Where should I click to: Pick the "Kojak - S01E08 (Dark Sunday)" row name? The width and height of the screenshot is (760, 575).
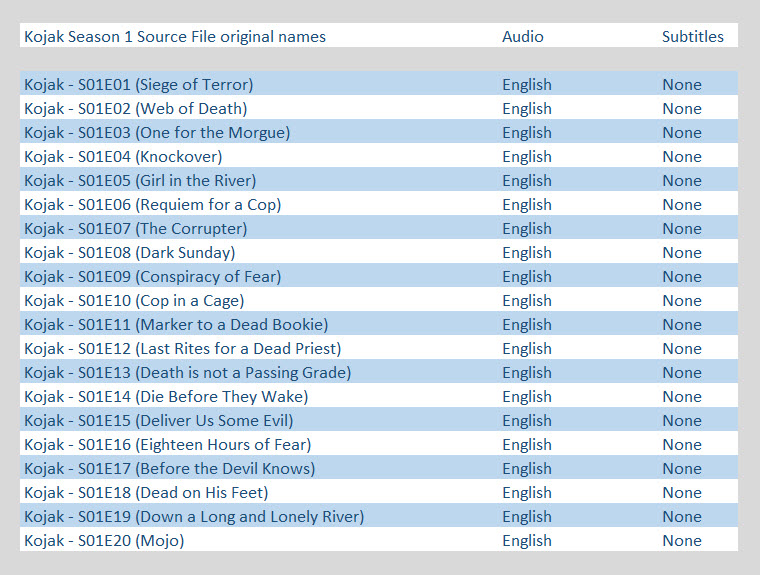pyautogui.click(x=130, y=253)
